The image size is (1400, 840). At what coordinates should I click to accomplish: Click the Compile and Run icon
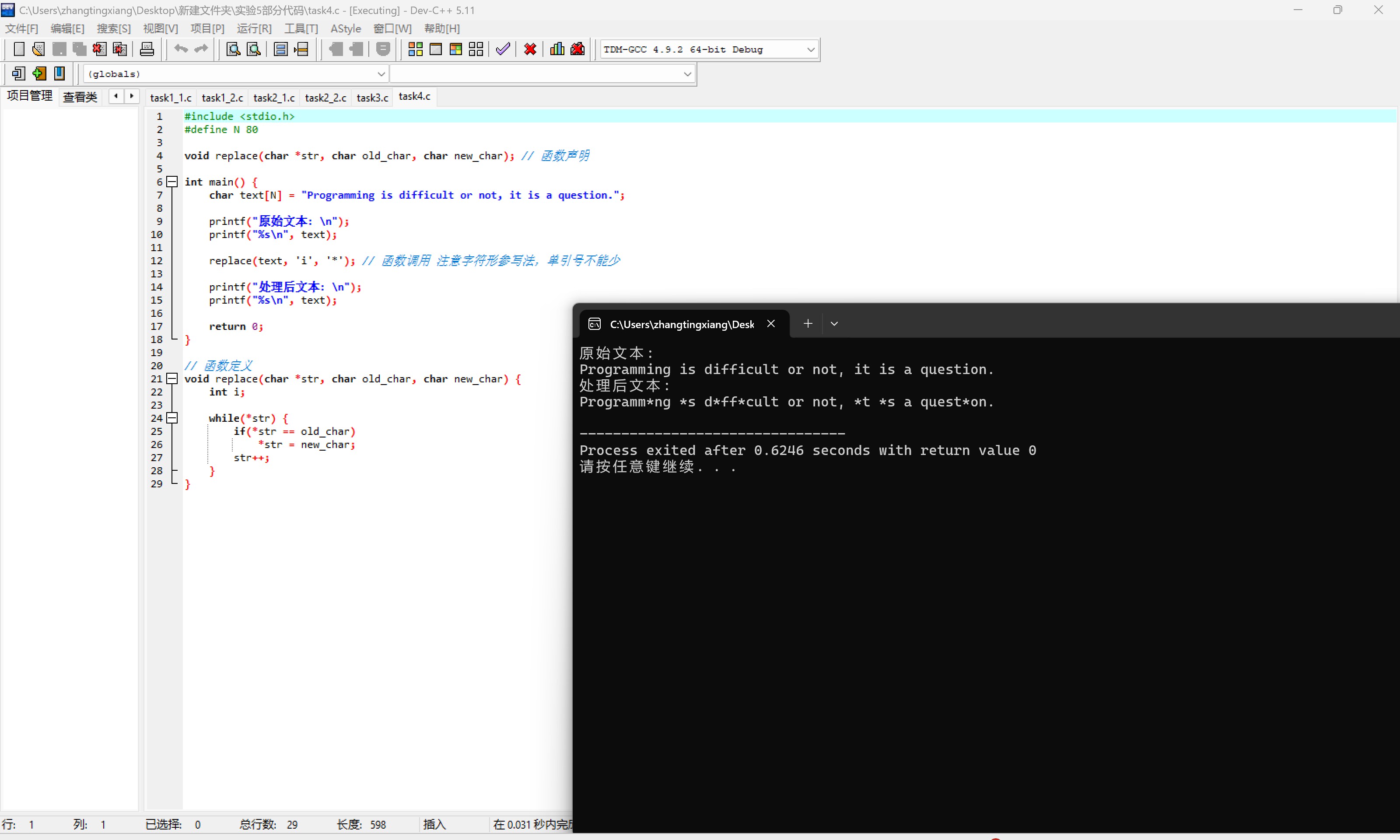point(455,49)
